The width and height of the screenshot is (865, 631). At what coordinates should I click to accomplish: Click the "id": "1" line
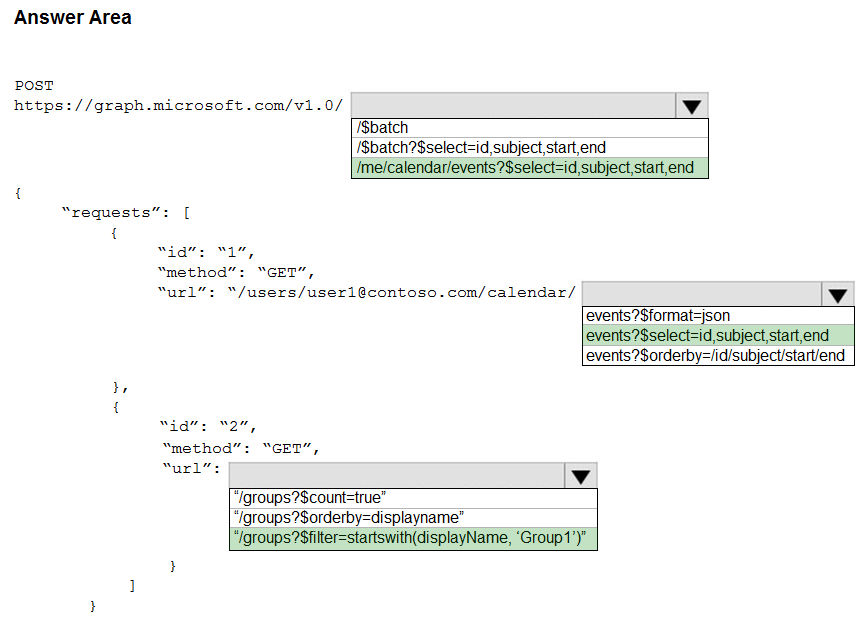coord(206,253)
